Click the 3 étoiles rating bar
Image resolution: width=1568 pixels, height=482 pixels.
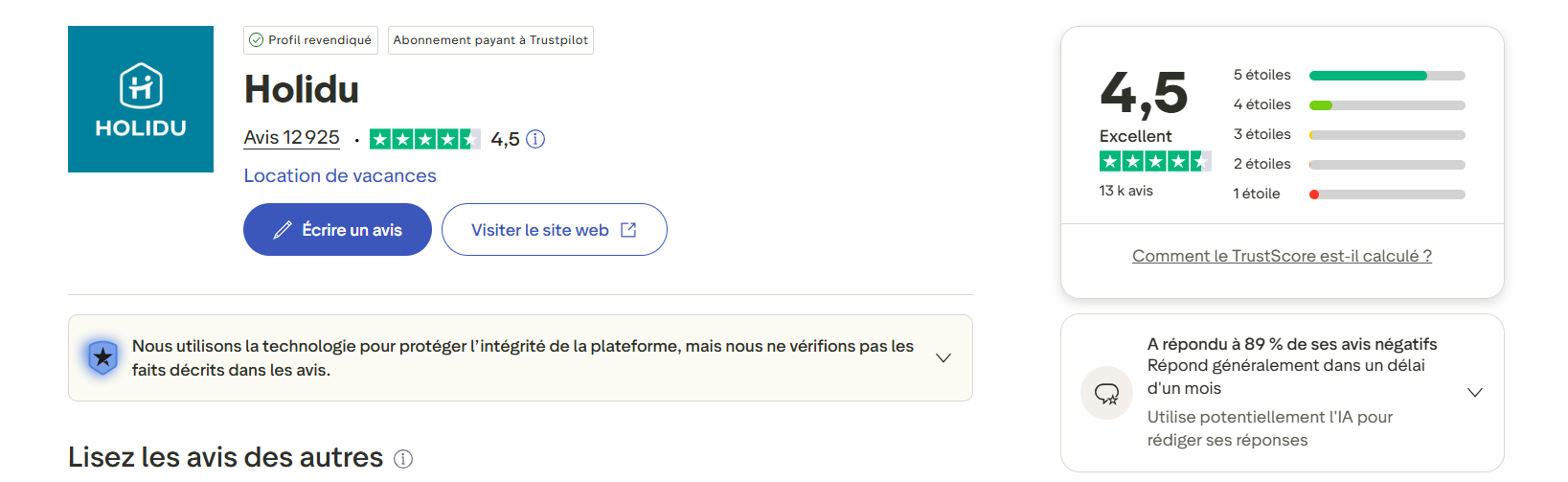pos(1387,135)
